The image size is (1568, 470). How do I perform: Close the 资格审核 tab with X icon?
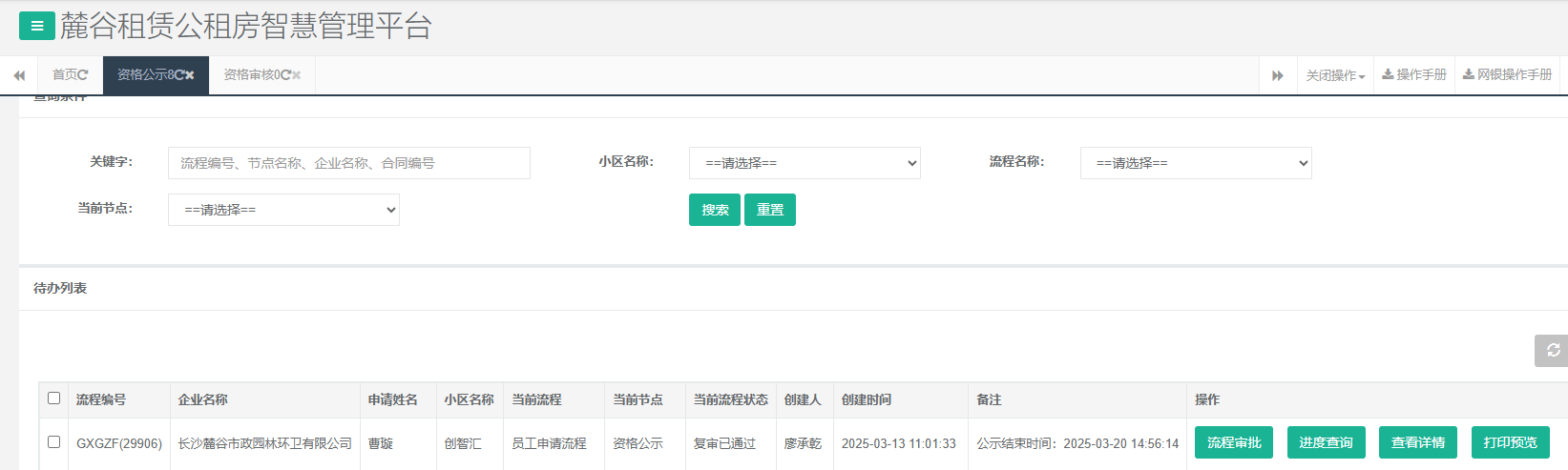(297, 75)
